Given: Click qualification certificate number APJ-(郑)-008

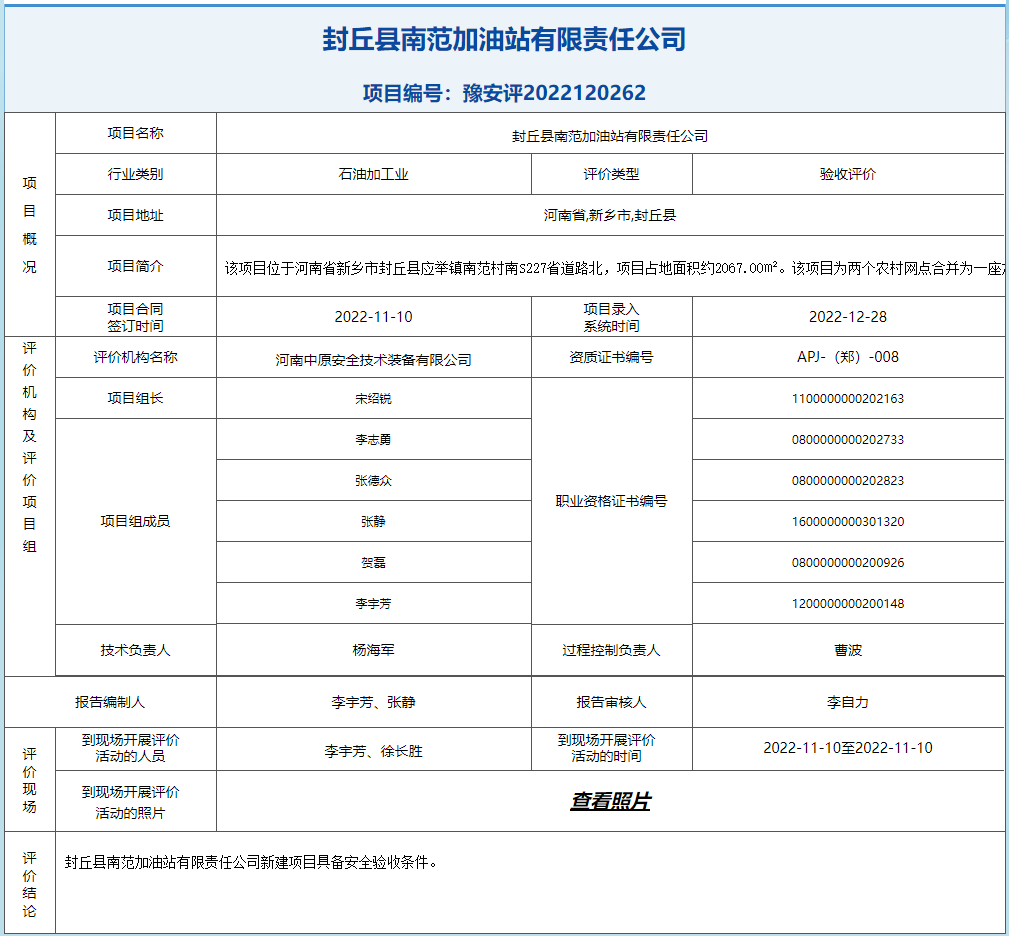Looking at the screenshot, I should click(x=847, y=357).
